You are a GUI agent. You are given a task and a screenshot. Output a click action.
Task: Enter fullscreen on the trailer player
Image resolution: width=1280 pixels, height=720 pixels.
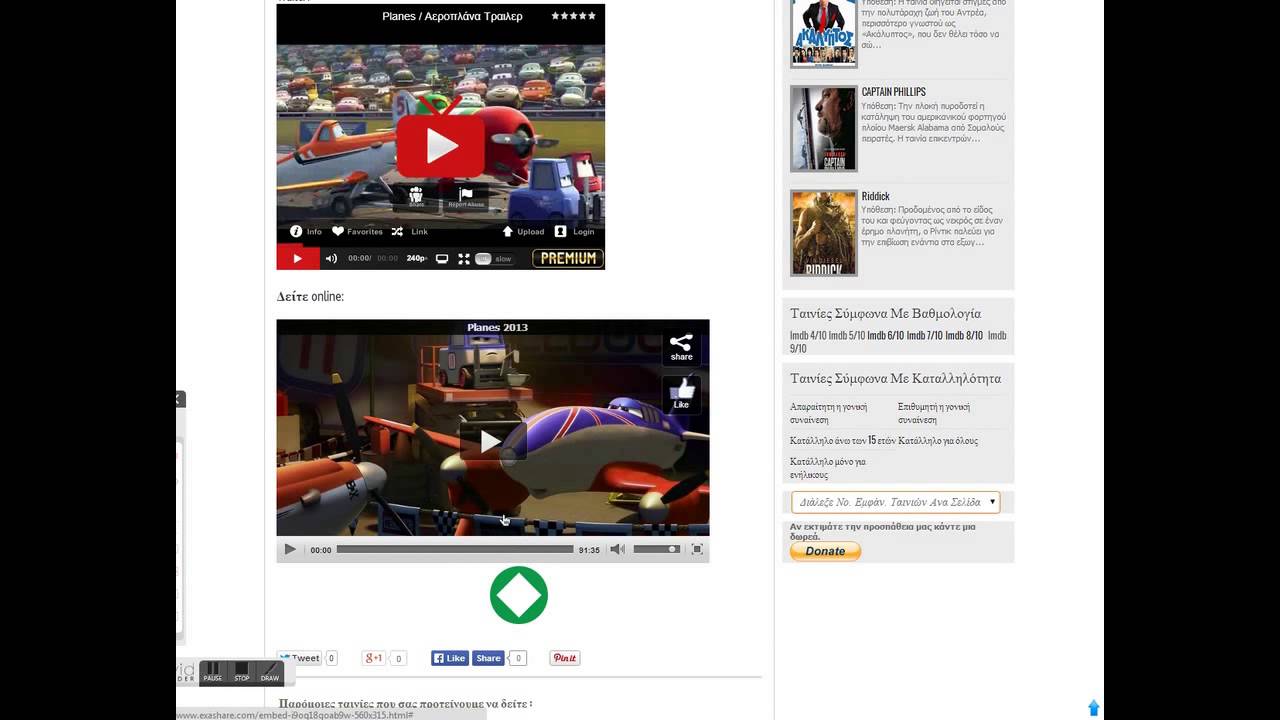pyautogui.click(x=464, y=258)
